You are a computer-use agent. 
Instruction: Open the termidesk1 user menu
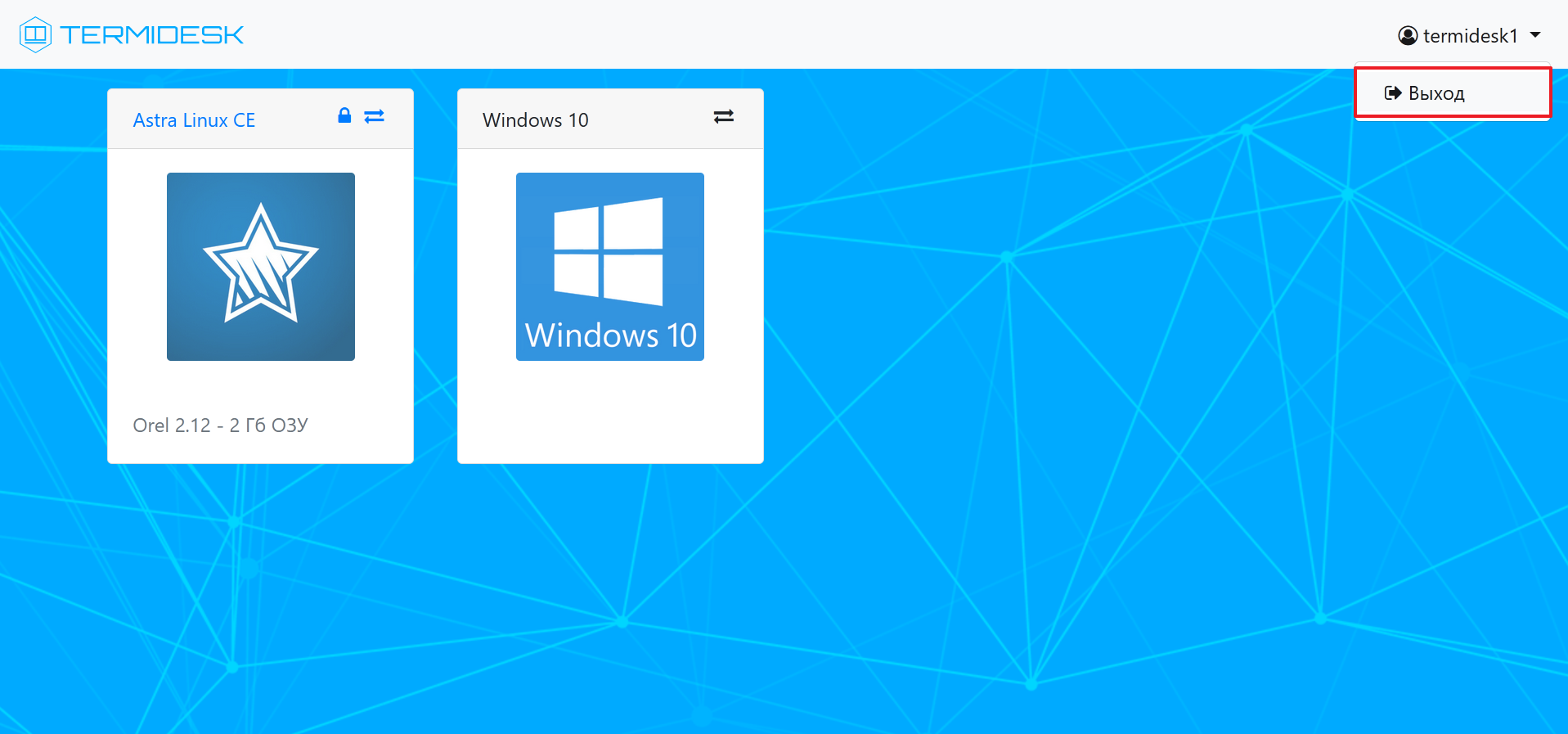point(1470,36)
